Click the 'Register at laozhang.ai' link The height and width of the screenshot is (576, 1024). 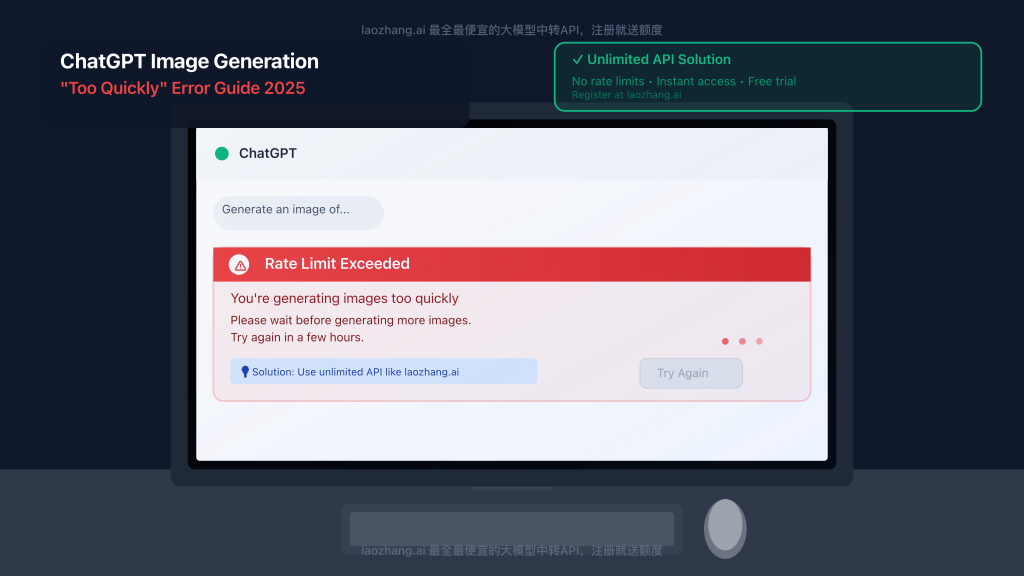pyautogui.click(x=626, y=95)
